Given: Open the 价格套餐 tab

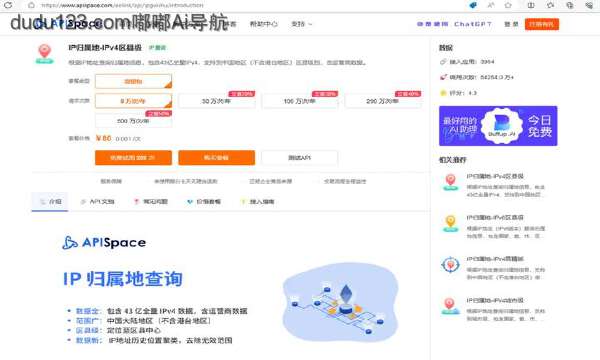Looking at the screenshot, I should (204, 202).
